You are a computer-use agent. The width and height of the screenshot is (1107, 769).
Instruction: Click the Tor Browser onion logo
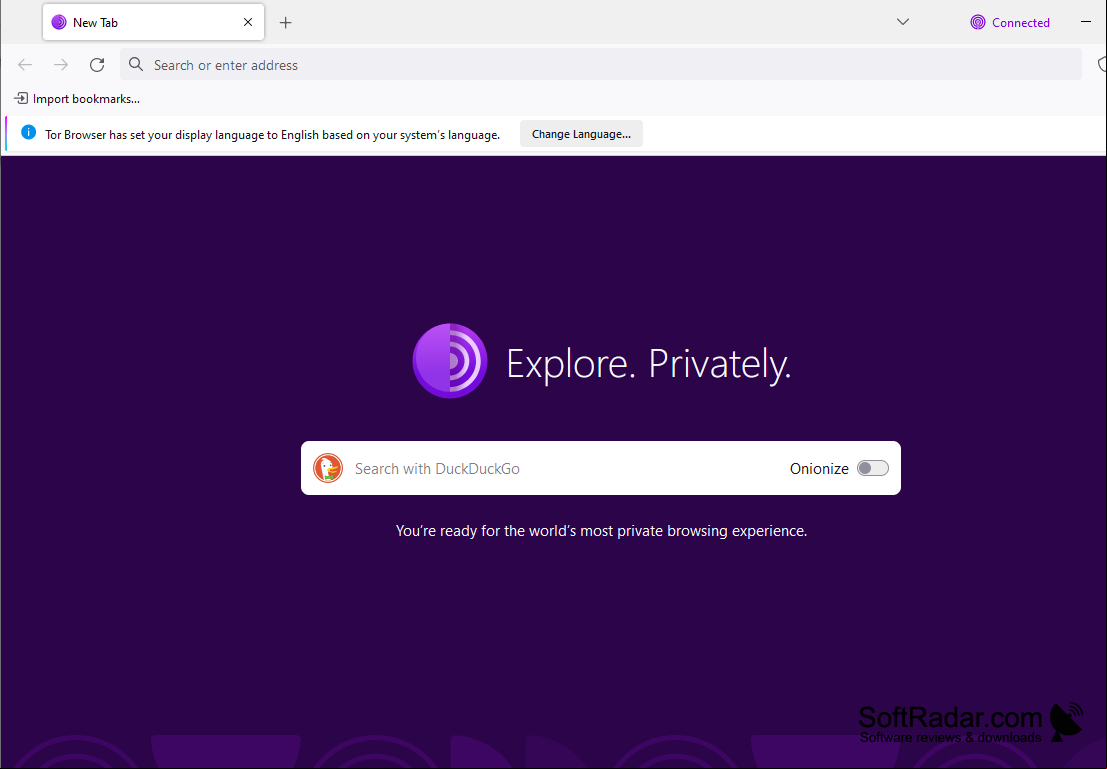450,361
